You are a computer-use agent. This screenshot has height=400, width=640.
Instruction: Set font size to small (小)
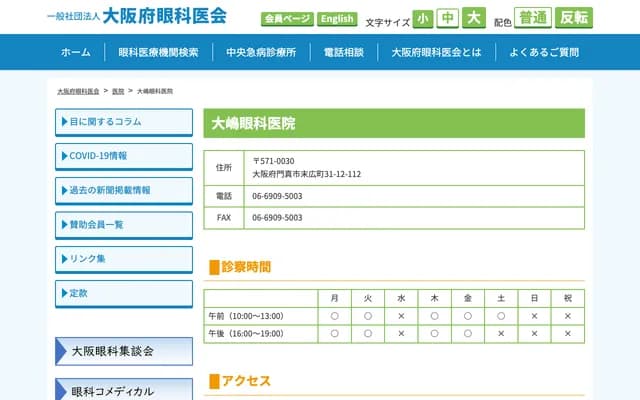coord(423,18)
